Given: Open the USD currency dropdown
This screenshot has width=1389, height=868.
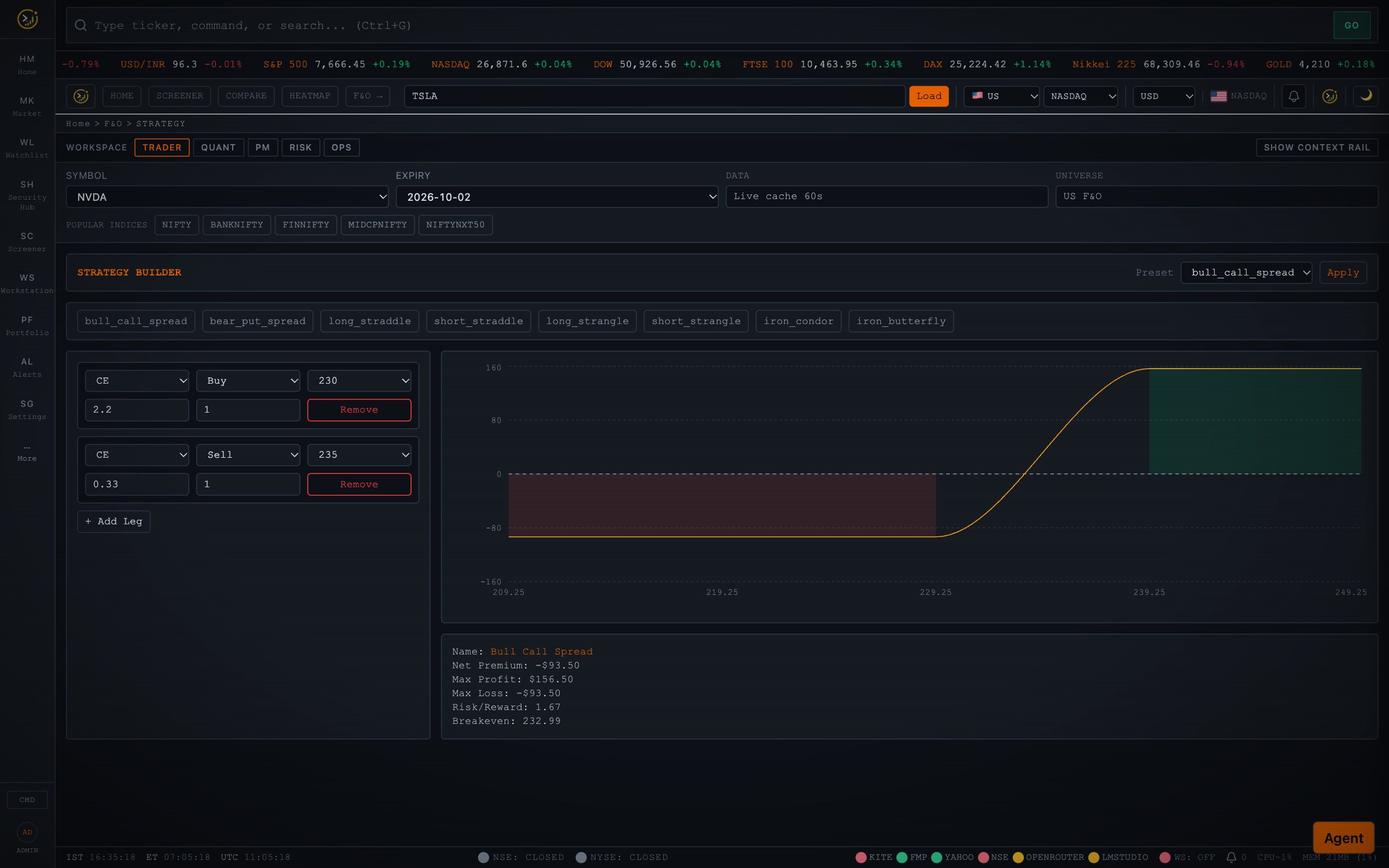Looking at the screenshot, I should [1164, 96].
